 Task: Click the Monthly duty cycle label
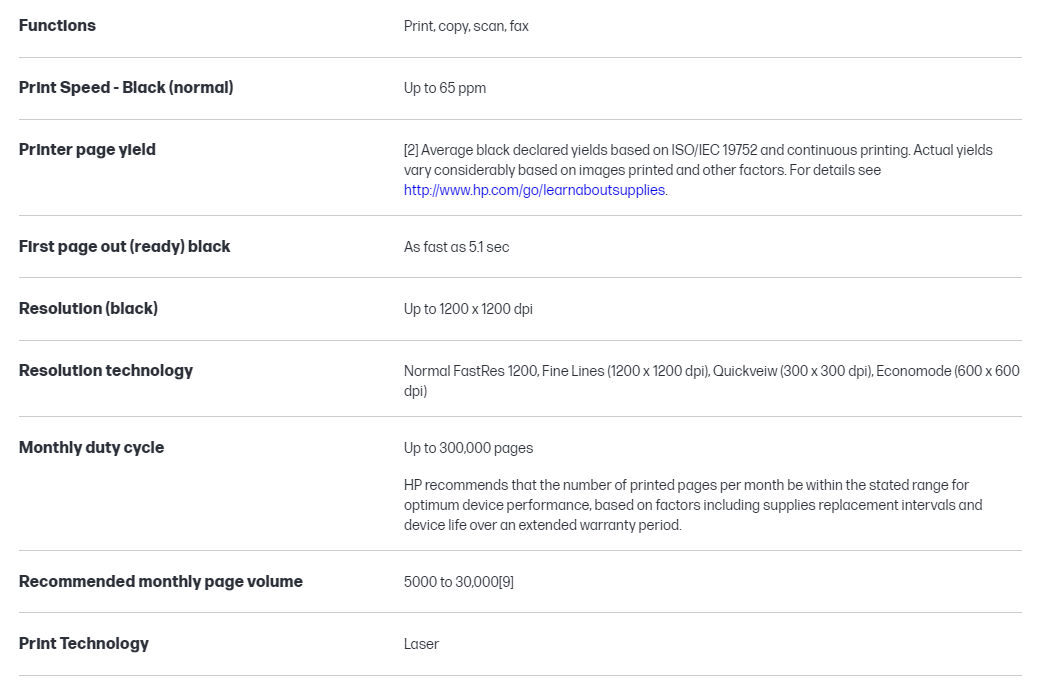click(91, 448)
